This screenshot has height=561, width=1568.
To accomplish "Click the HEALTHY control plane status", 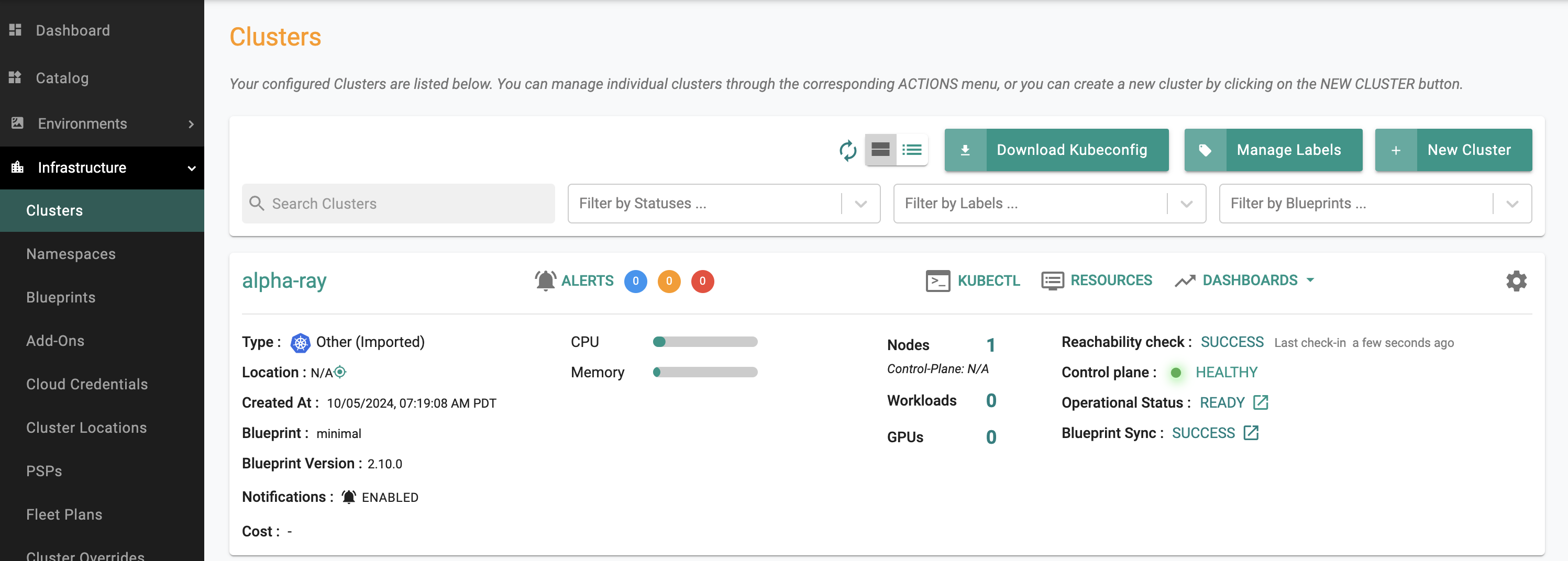I will click(x=1226, y=372).
